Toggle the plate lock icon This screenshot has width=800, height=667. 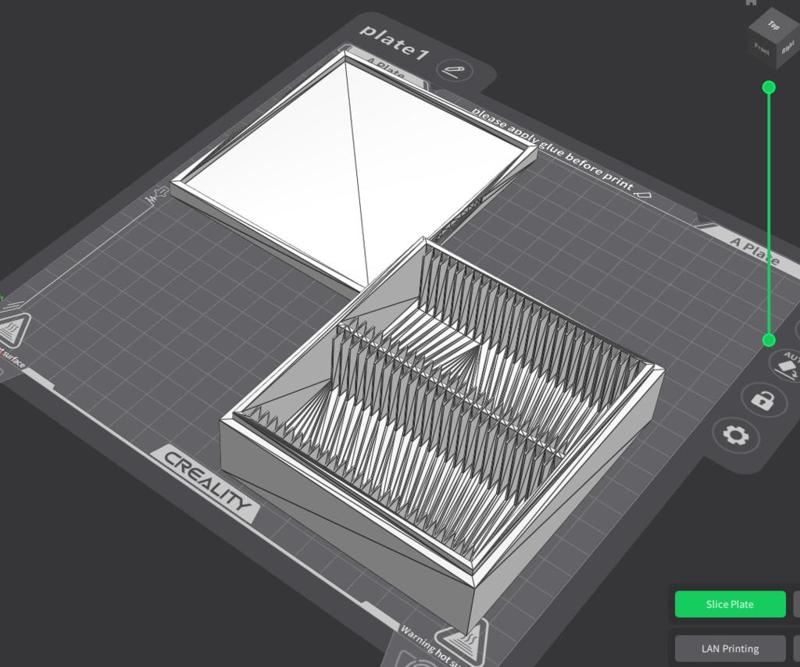pyautogui.click(x=762, y=400)
